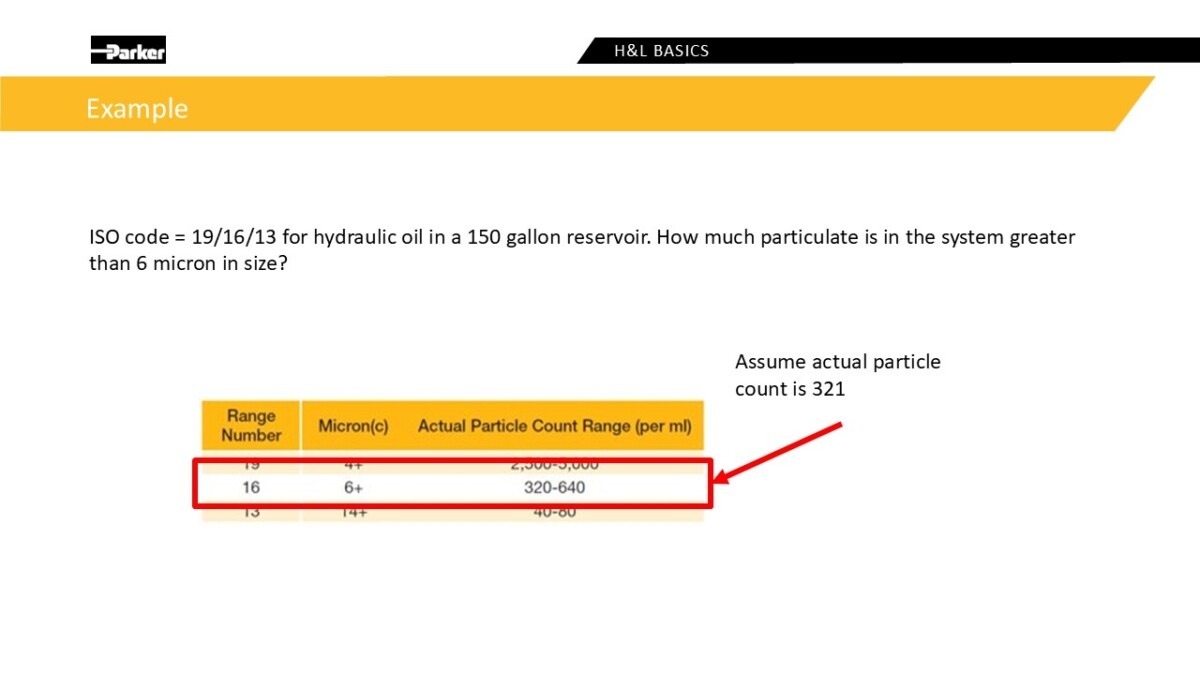Select the 6+ micron cell
The width and height of the screenshot is (1200, 675).
pos(353,488)
